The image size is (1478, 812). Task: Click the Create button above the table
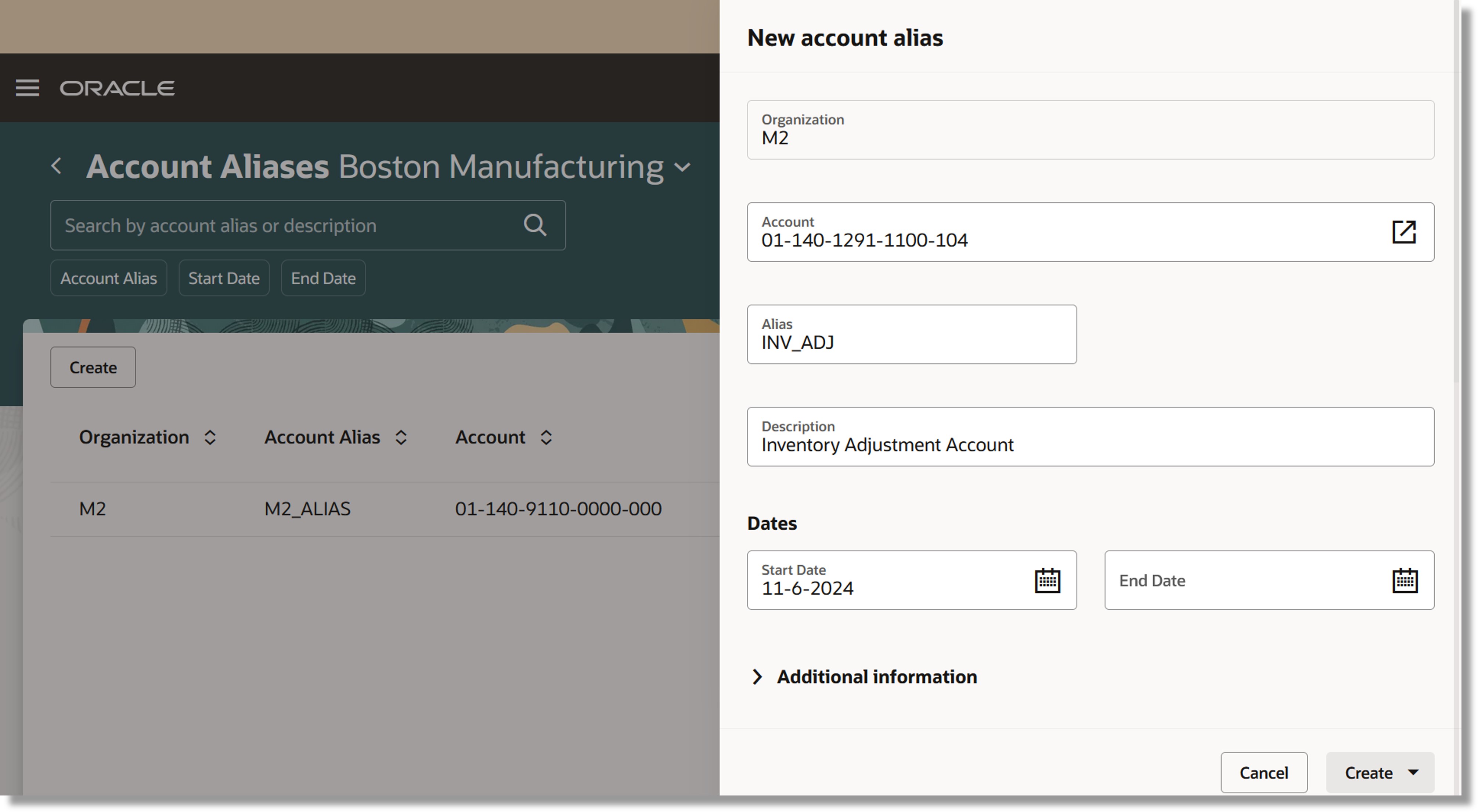93,367
